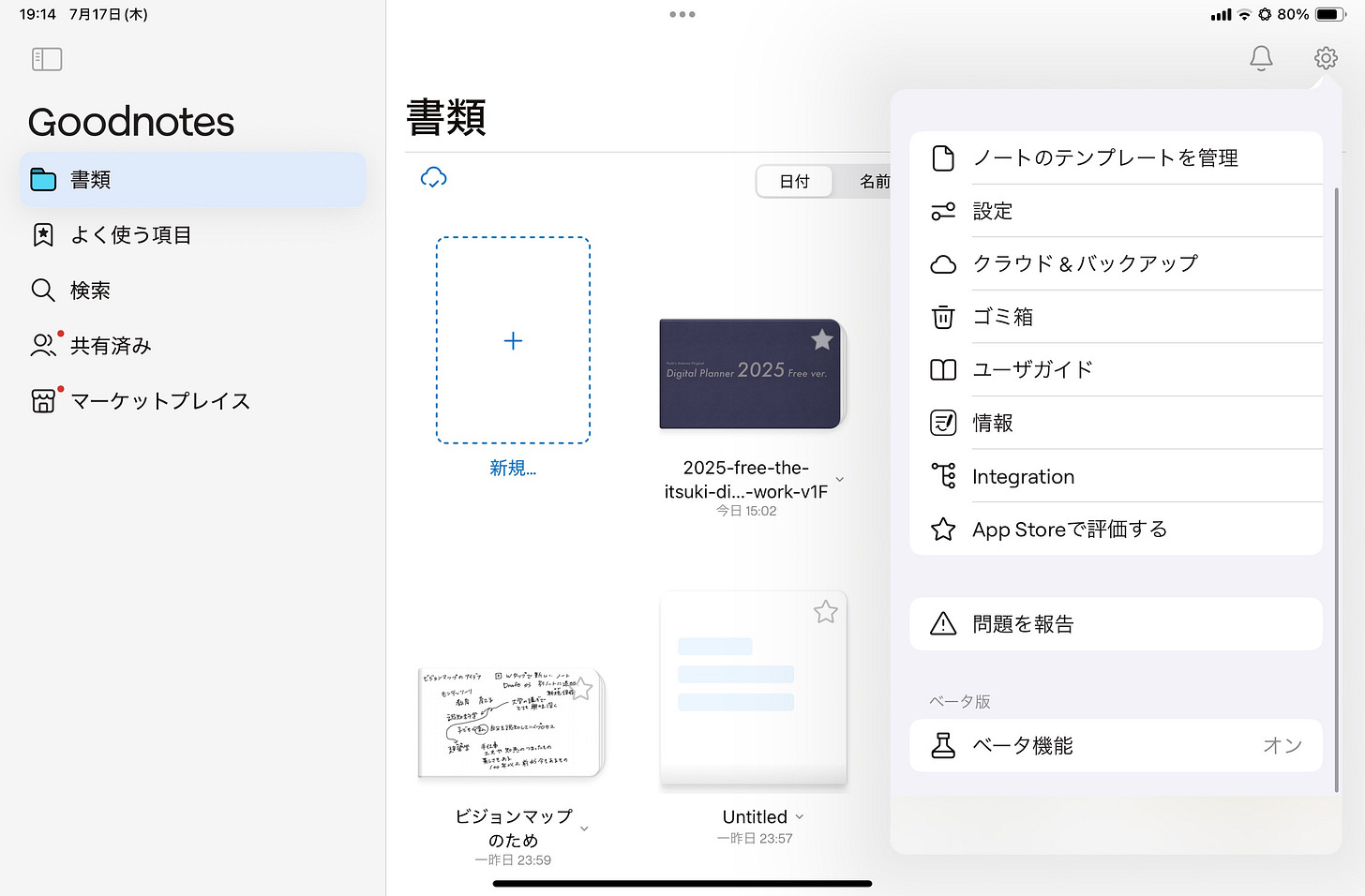Click the 新規... link
This screenshot has width=1365, height=896.
point(513,468)
